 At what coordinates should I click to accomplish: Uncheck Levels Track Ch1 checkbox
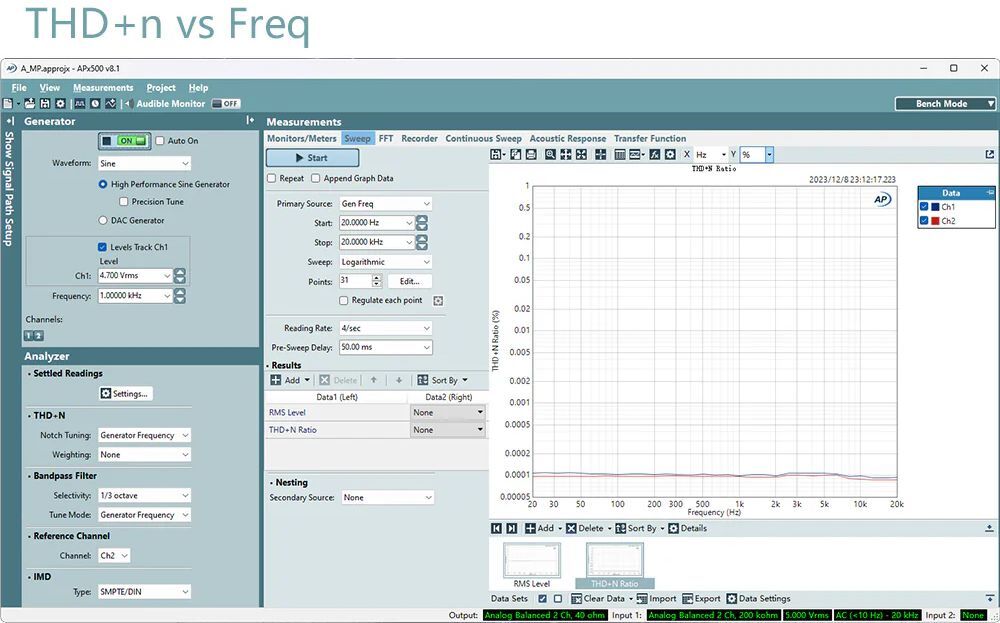[102, 247]
